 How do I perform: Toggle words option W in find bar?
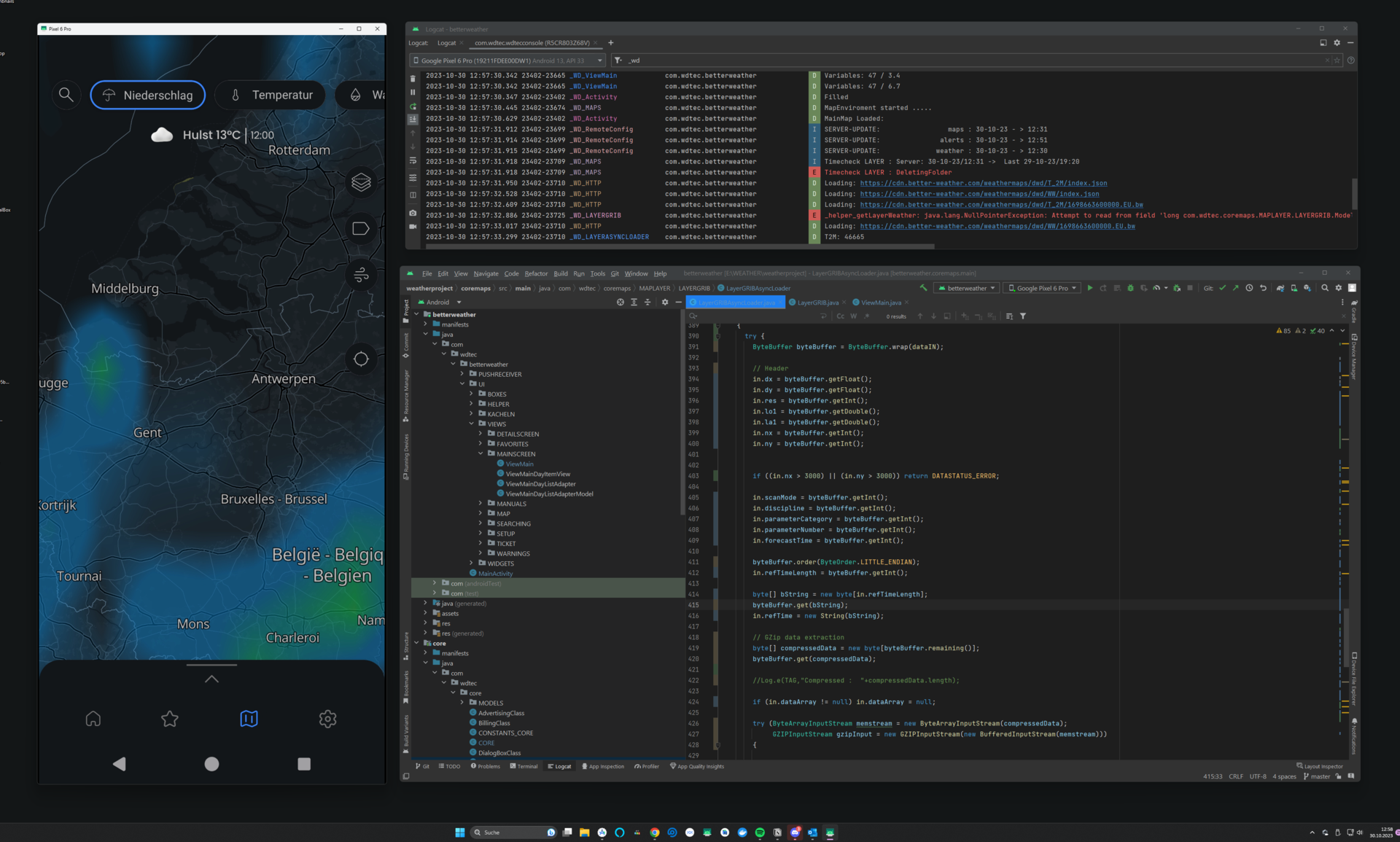coord(853,316)
